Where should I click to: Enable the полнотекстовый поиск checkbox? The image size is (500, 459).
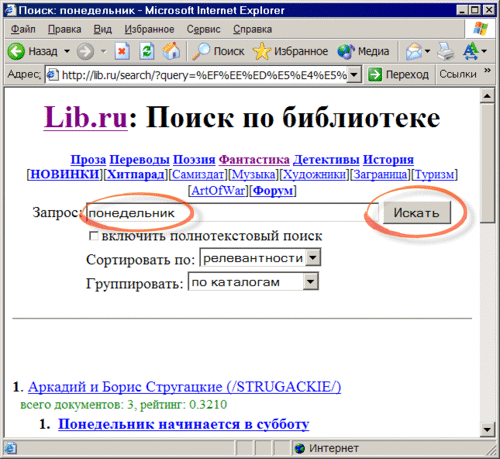93,236
